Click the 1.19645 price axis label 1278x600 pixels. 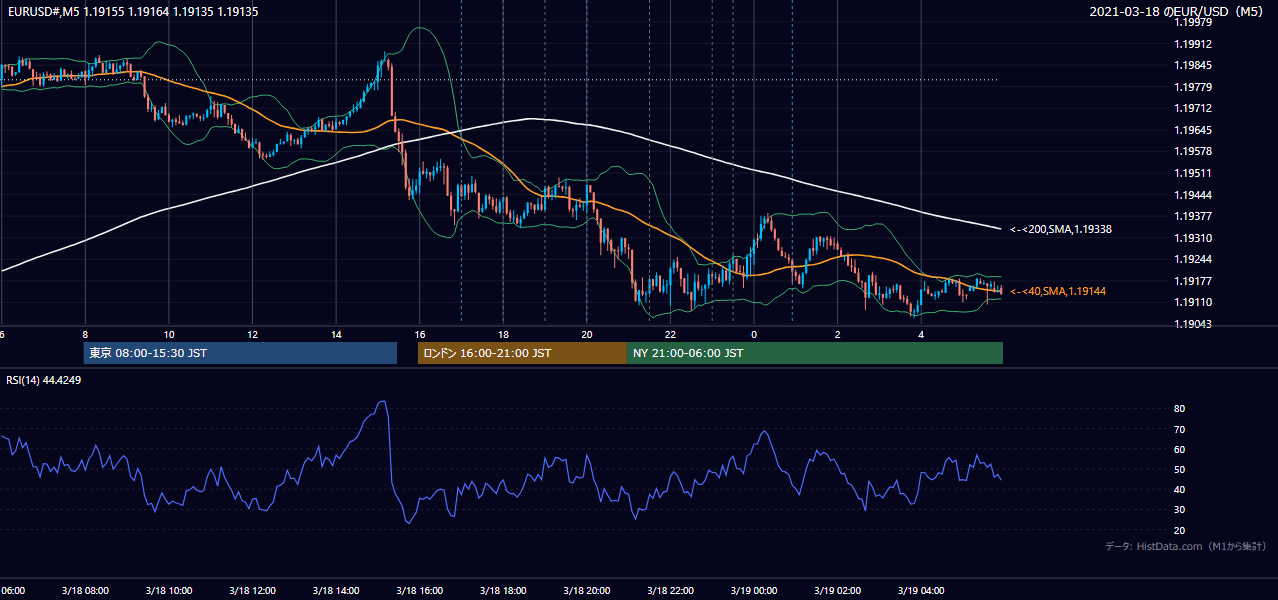coord(1193,130)
